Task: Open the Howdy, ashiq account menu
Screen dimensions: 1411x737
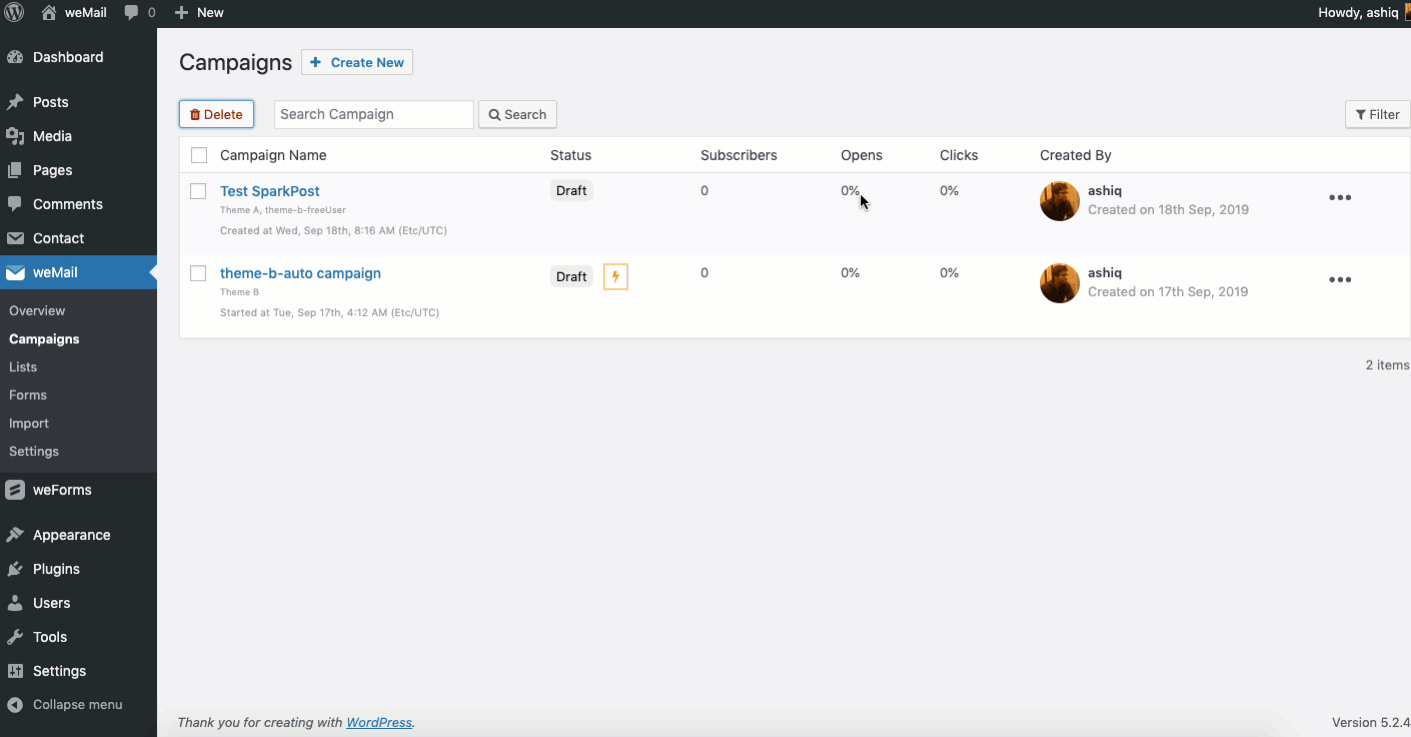Action: pos(1364,13)
